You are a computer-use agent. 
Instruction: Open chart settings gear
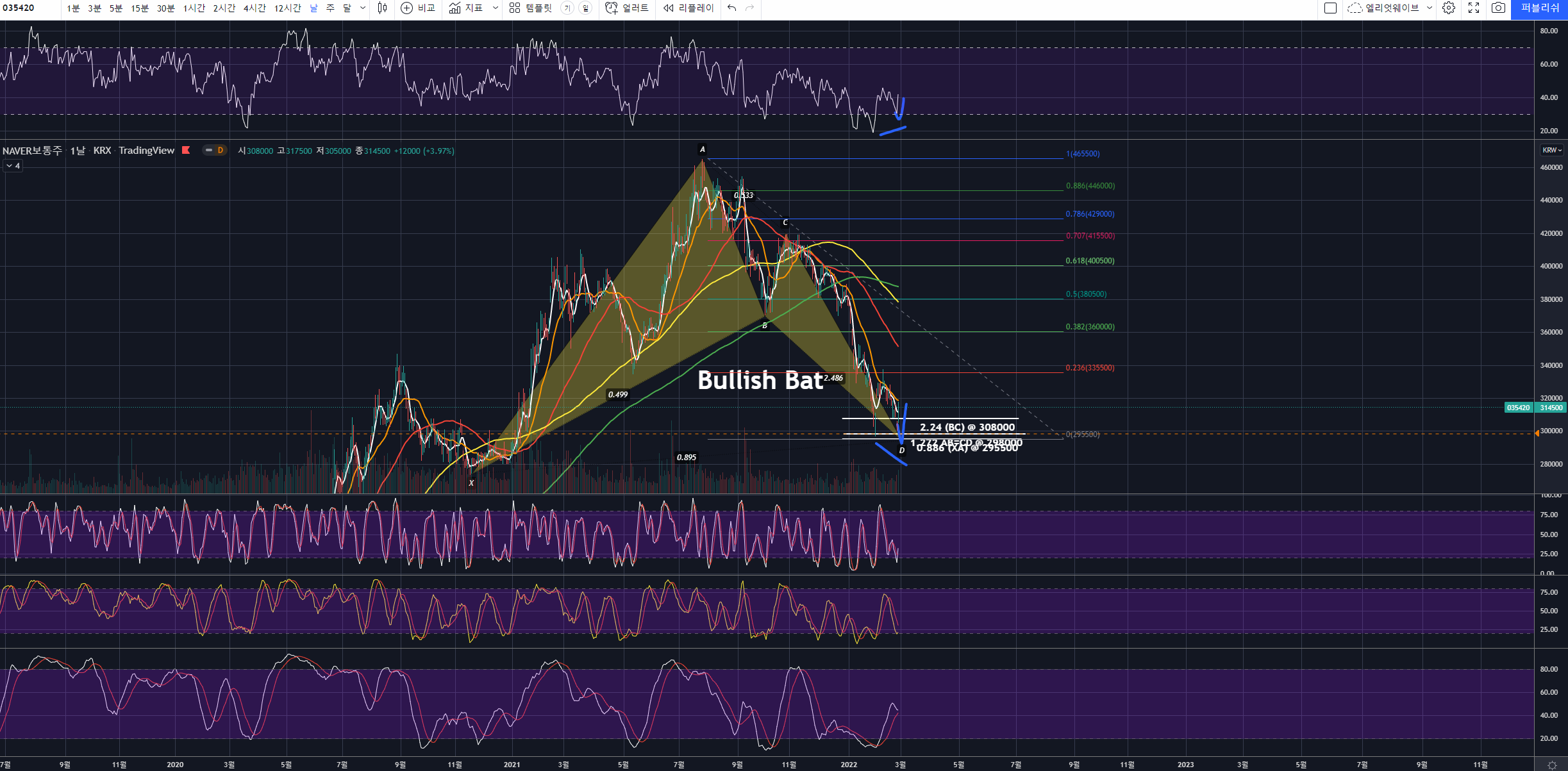[x=1449, y=8]
